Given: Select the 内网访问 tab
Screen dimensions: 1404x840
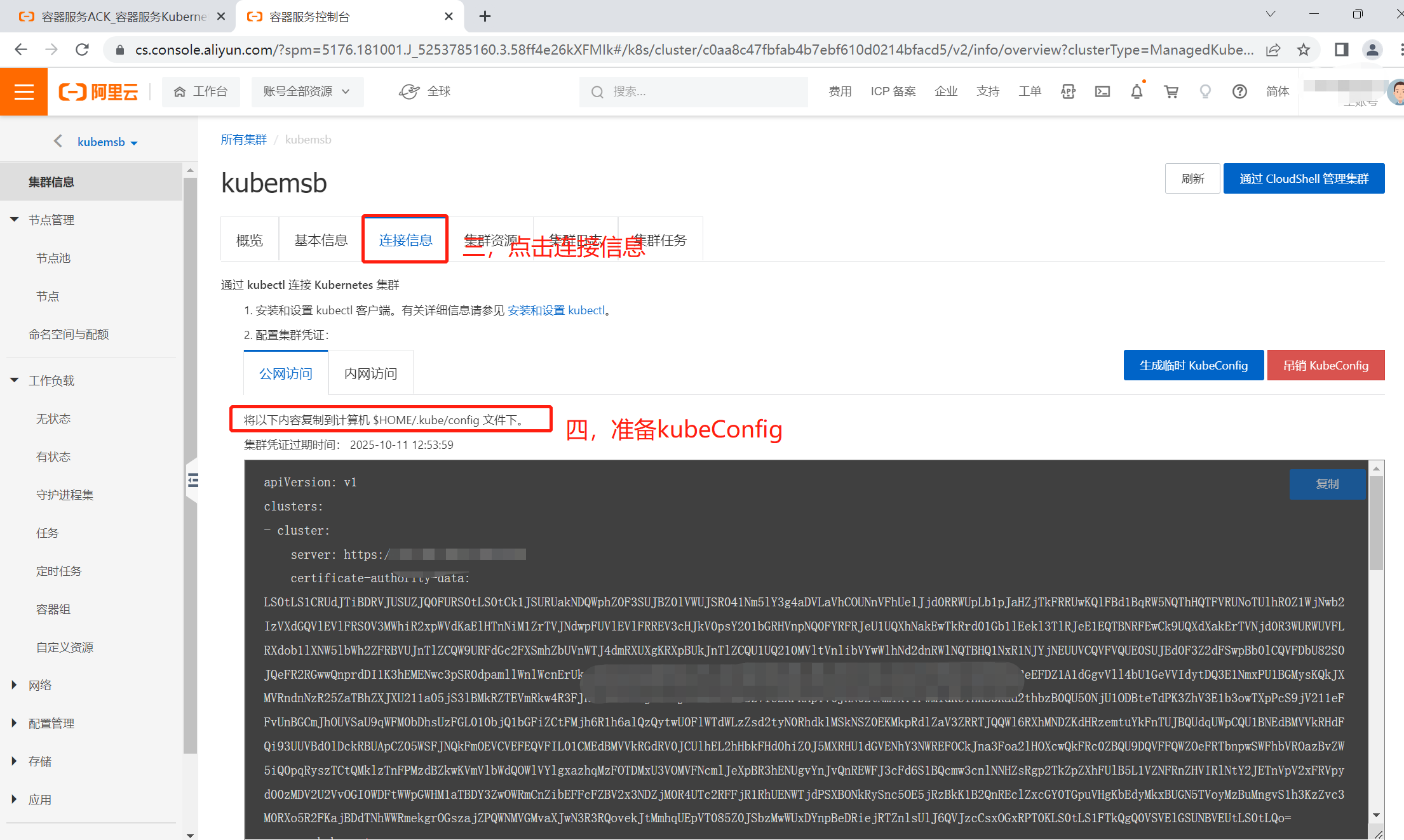Looking at the screenshot, I should click(371, 374).
